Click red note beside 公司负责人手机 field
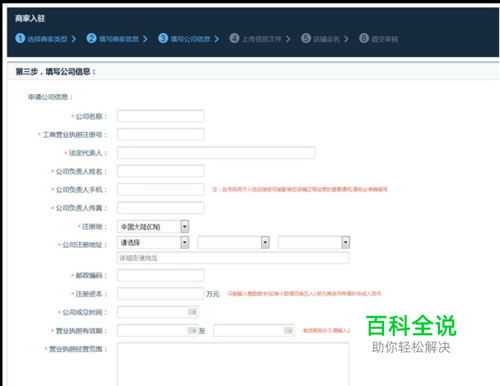Image resolution: width=500 pixels, height=386 pixels. point(300,189)
